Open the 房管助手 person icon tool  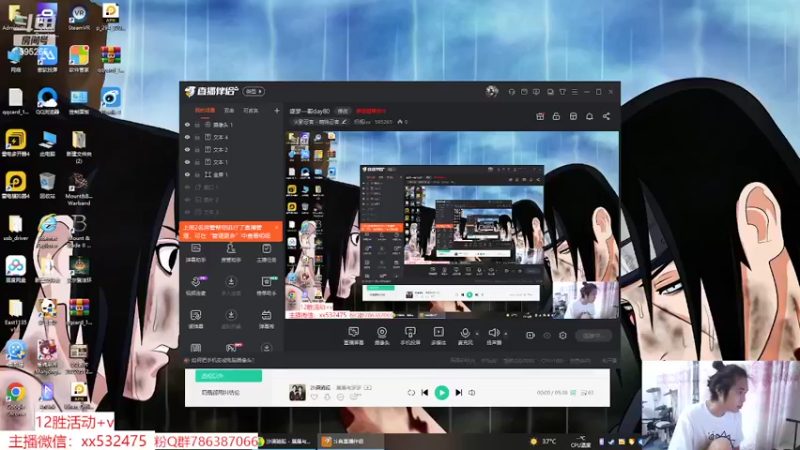pos(231,253)
